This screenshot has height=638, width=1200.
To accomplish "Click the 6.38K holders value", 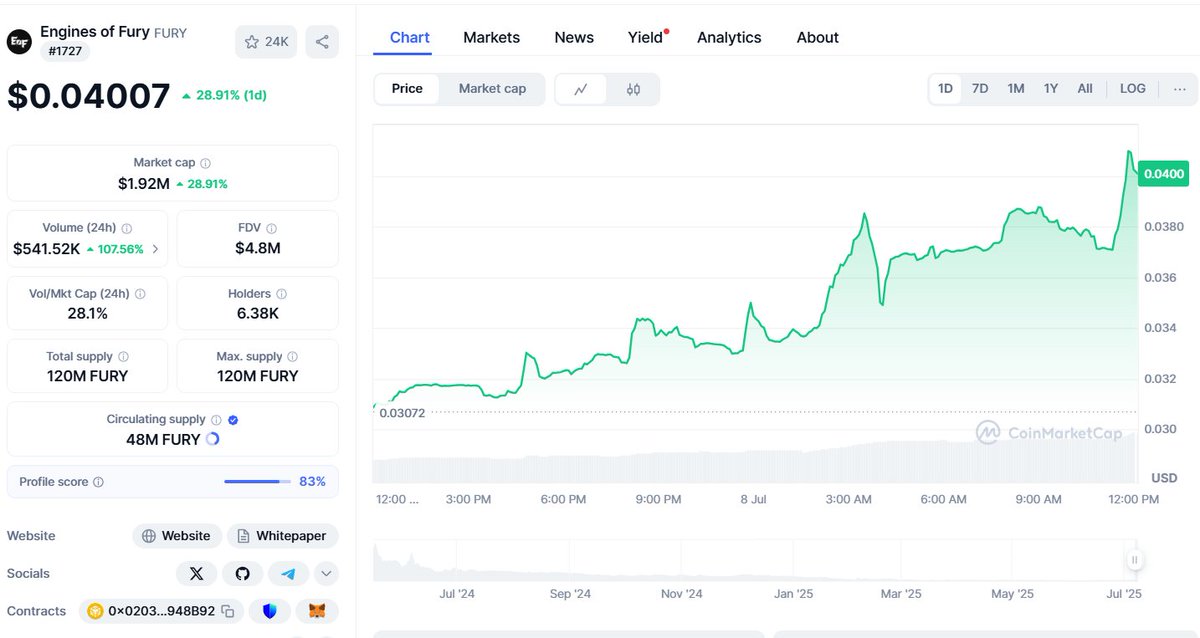I will click(x=258, y=313).
